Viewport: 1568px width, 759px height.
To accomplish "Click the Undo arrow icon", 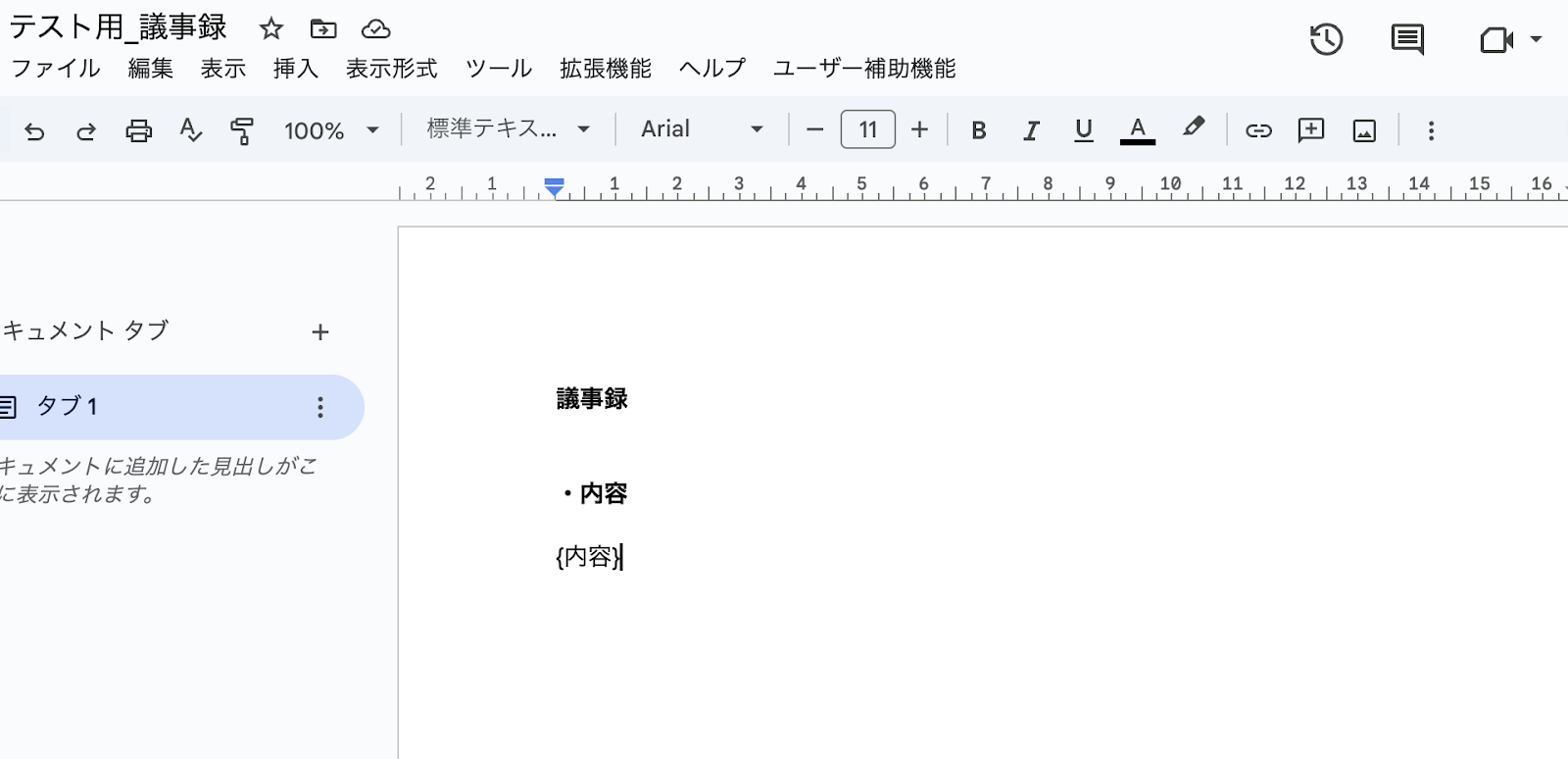I will 34,130.
